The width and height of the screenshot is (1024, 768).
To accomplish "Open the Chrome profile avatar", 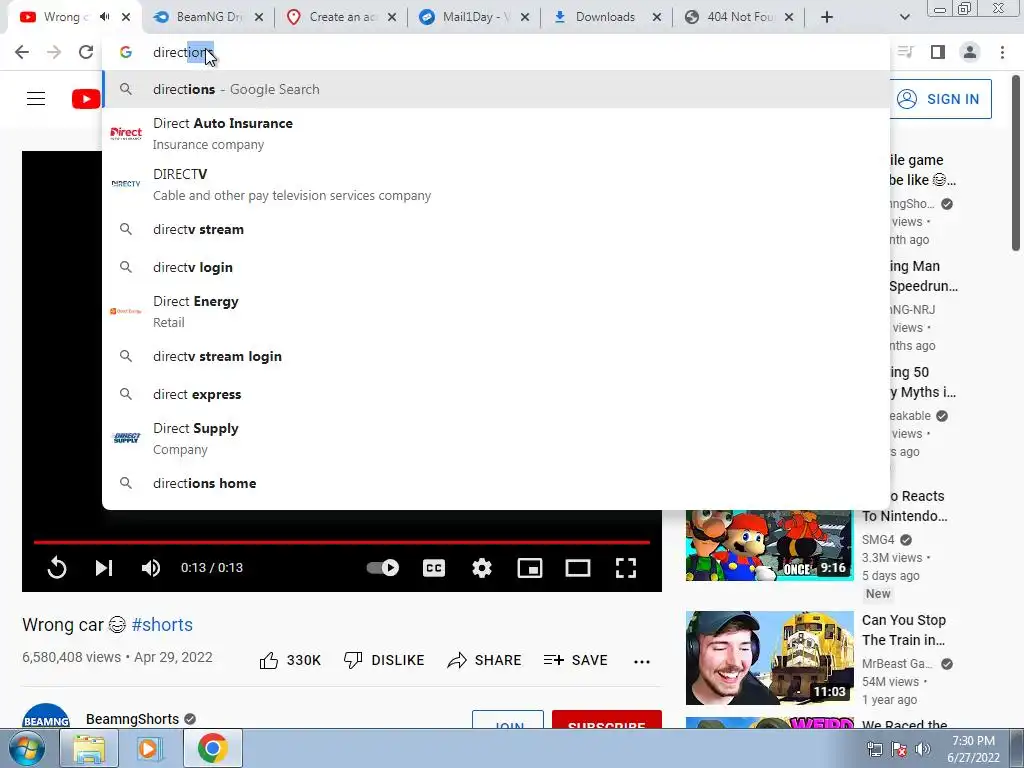I will coord(970,52).
